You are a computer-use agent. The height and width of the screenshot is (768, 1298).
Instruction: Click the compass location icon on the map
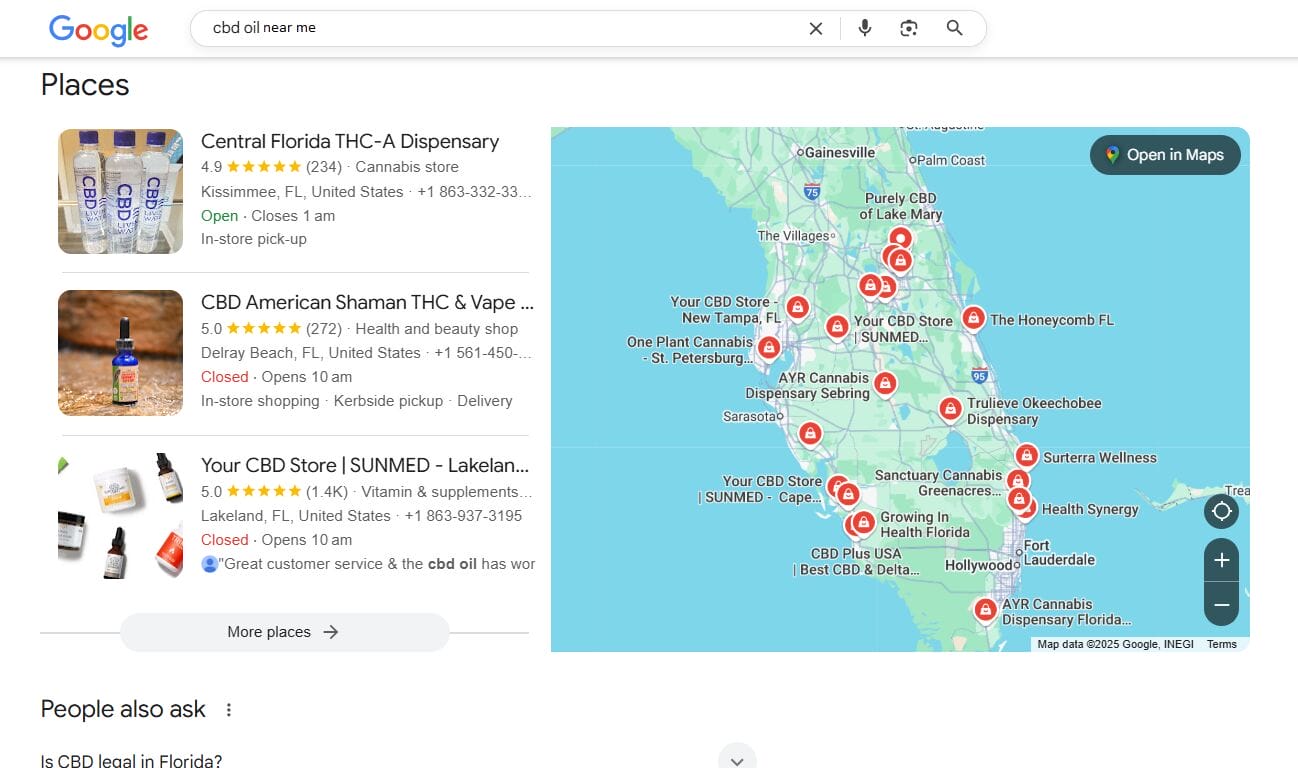(1221, 511)
